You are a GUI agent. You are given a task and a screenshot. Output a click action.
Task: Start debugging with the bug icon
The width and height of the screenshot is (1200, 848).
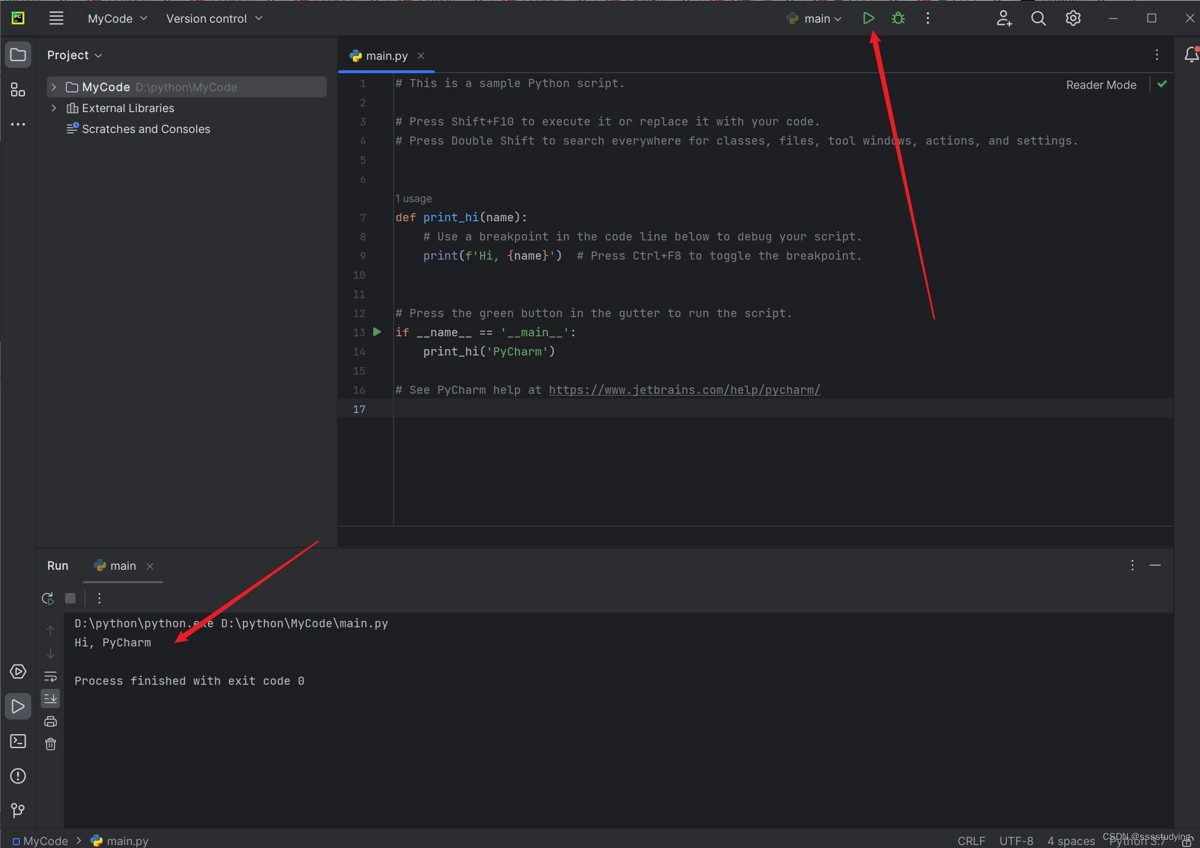click(898, 18)
